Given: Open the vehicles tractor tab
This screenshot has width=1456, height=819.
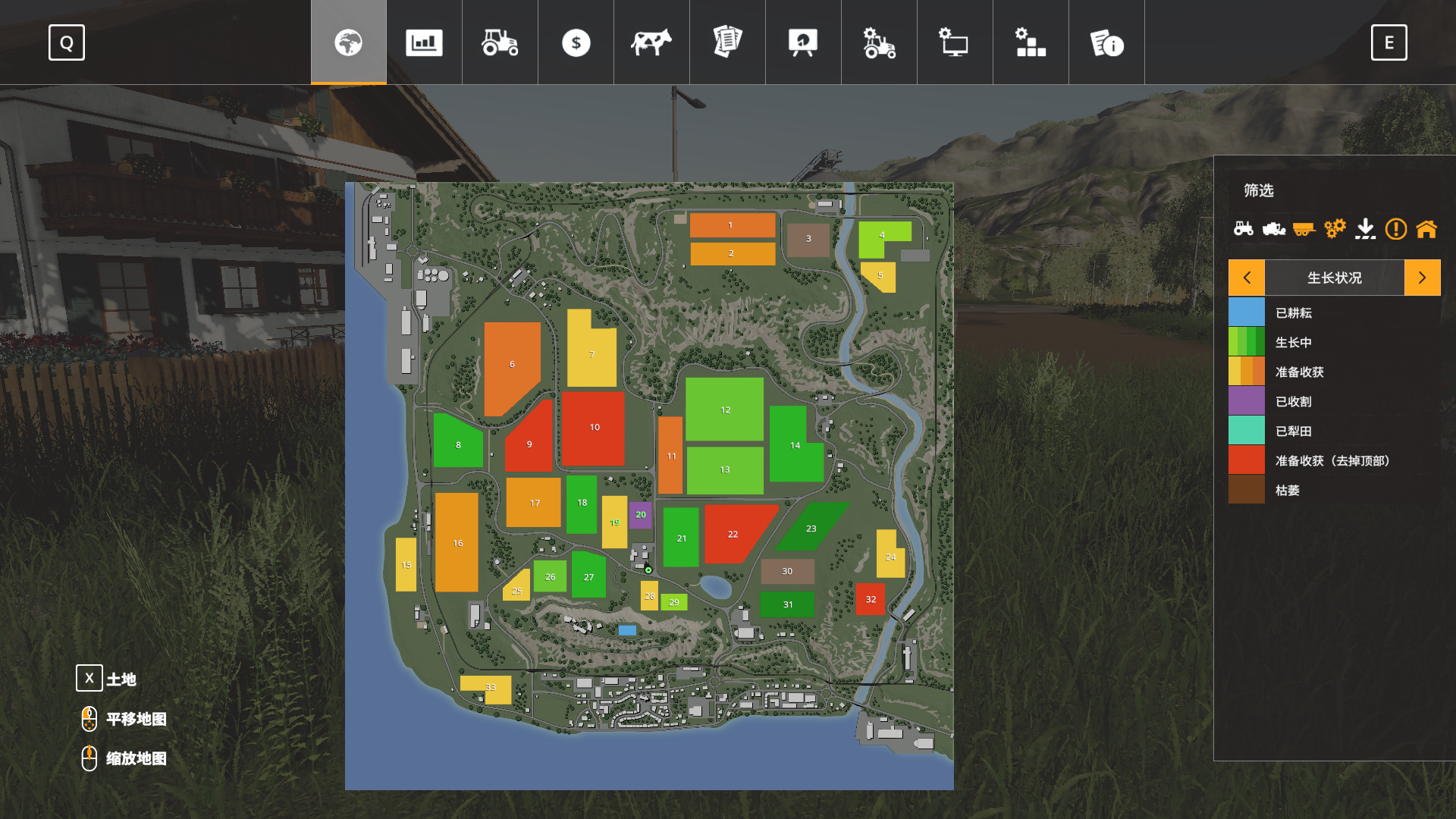Looking at the screenshot, I should (x=500, y=42).
